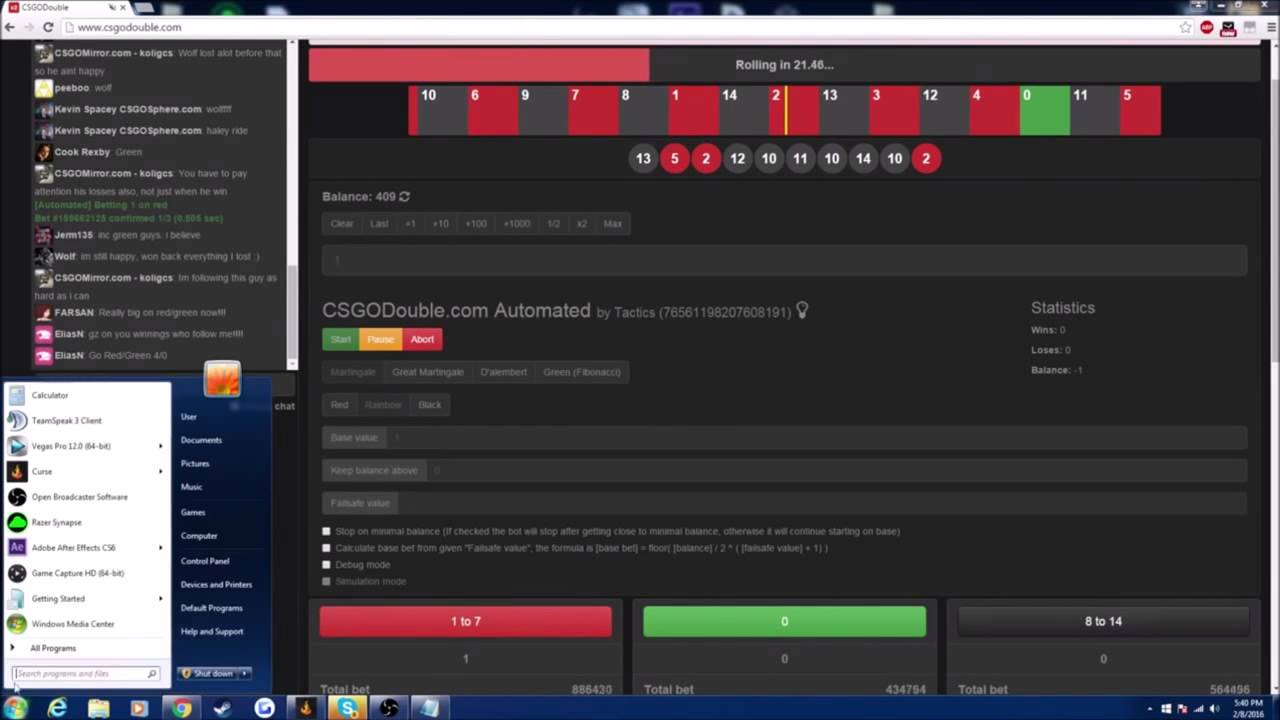This screenshot has height=720, width=1280.
Task: Pause the automated bot
Action: tap(381, 339)
